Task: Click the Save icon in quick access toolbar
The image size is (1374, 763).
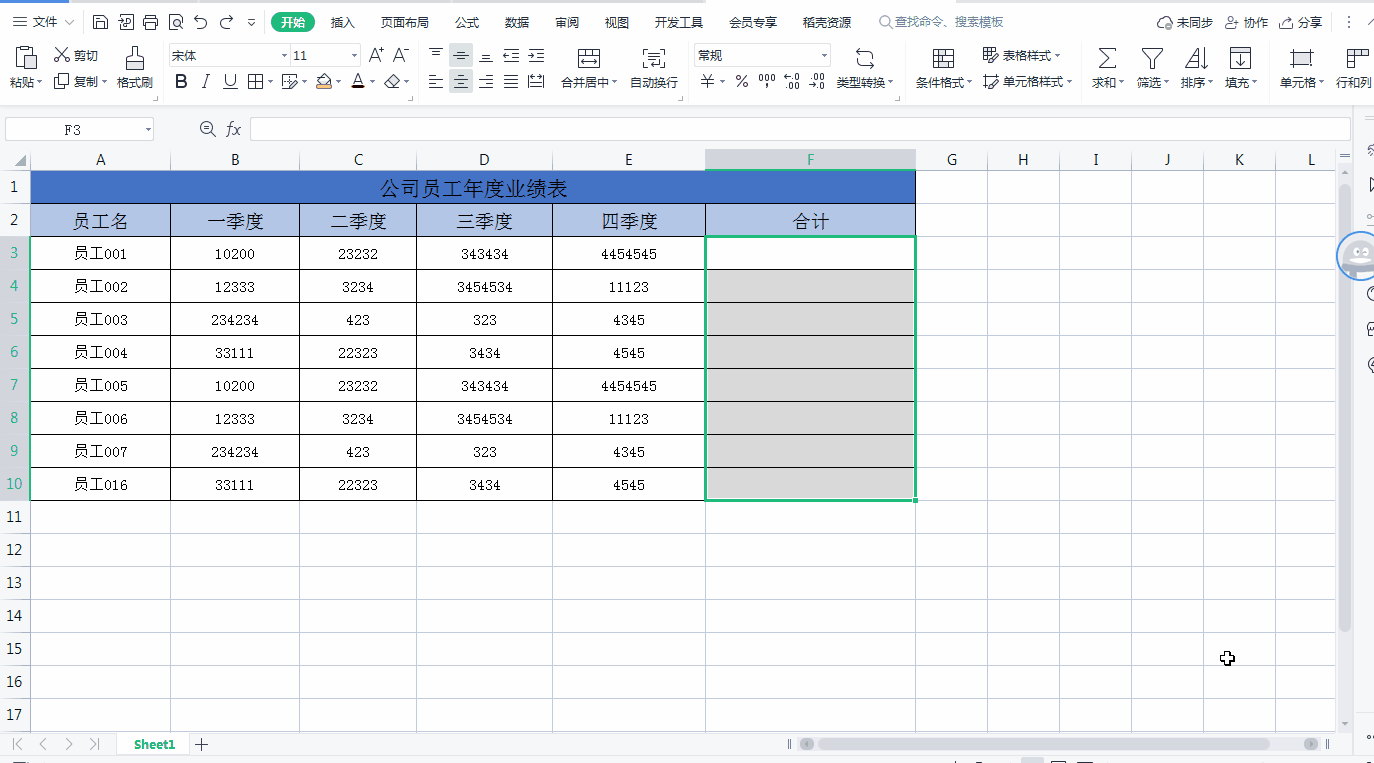Action: [100, 22]
